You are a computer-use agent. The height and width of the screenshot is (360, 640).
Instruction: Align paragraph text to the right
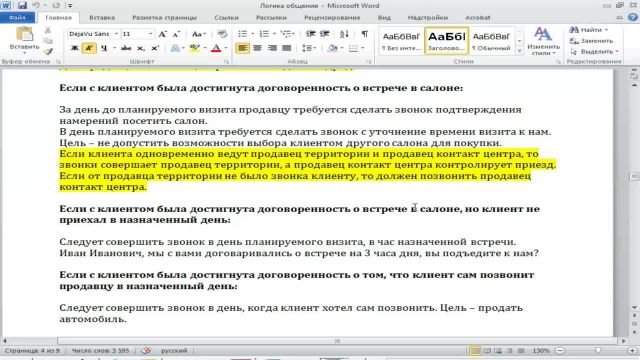272,48
